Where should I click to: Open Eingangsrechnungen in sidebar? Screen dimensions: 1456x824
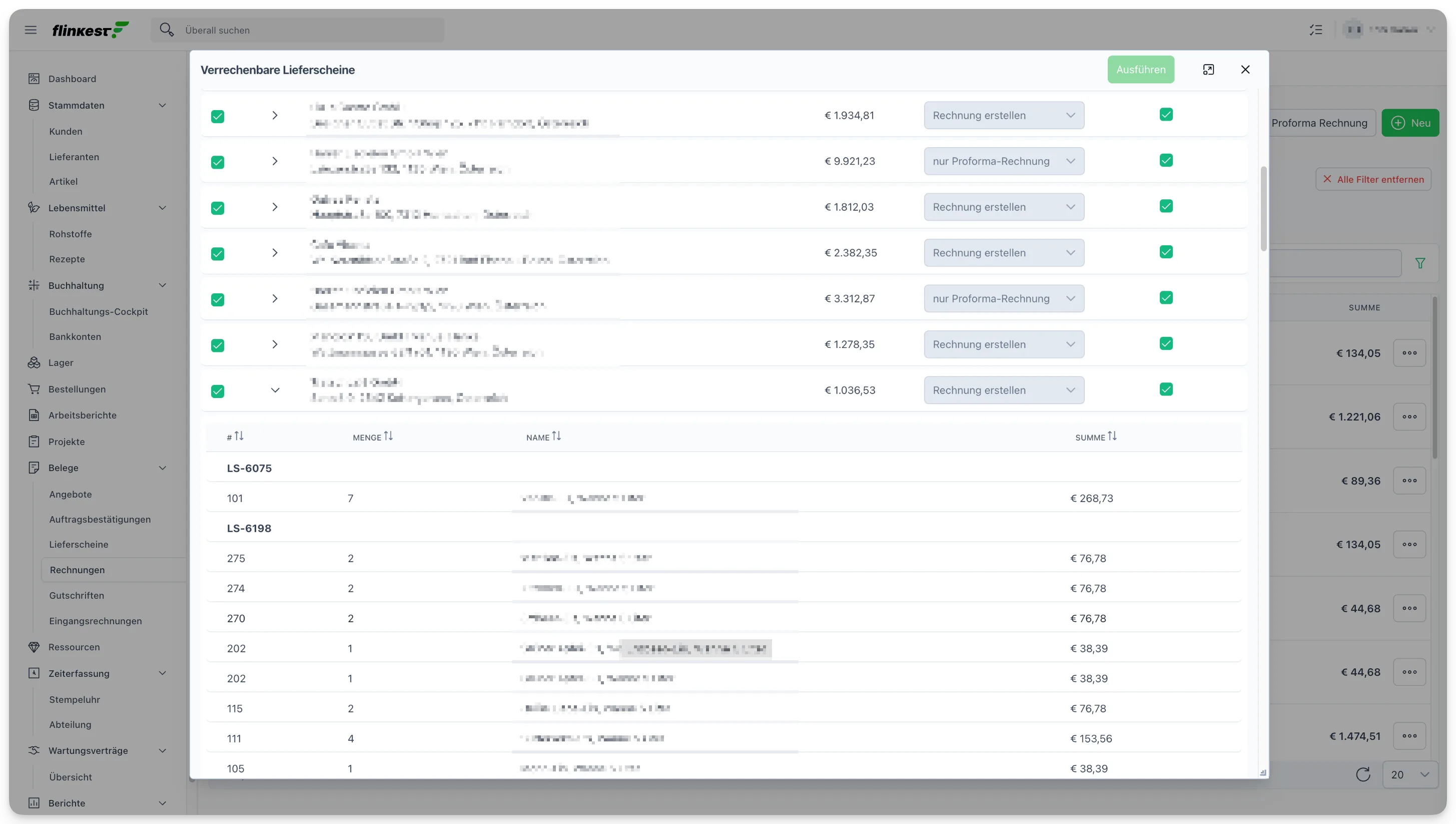click(x=96, y=621)
